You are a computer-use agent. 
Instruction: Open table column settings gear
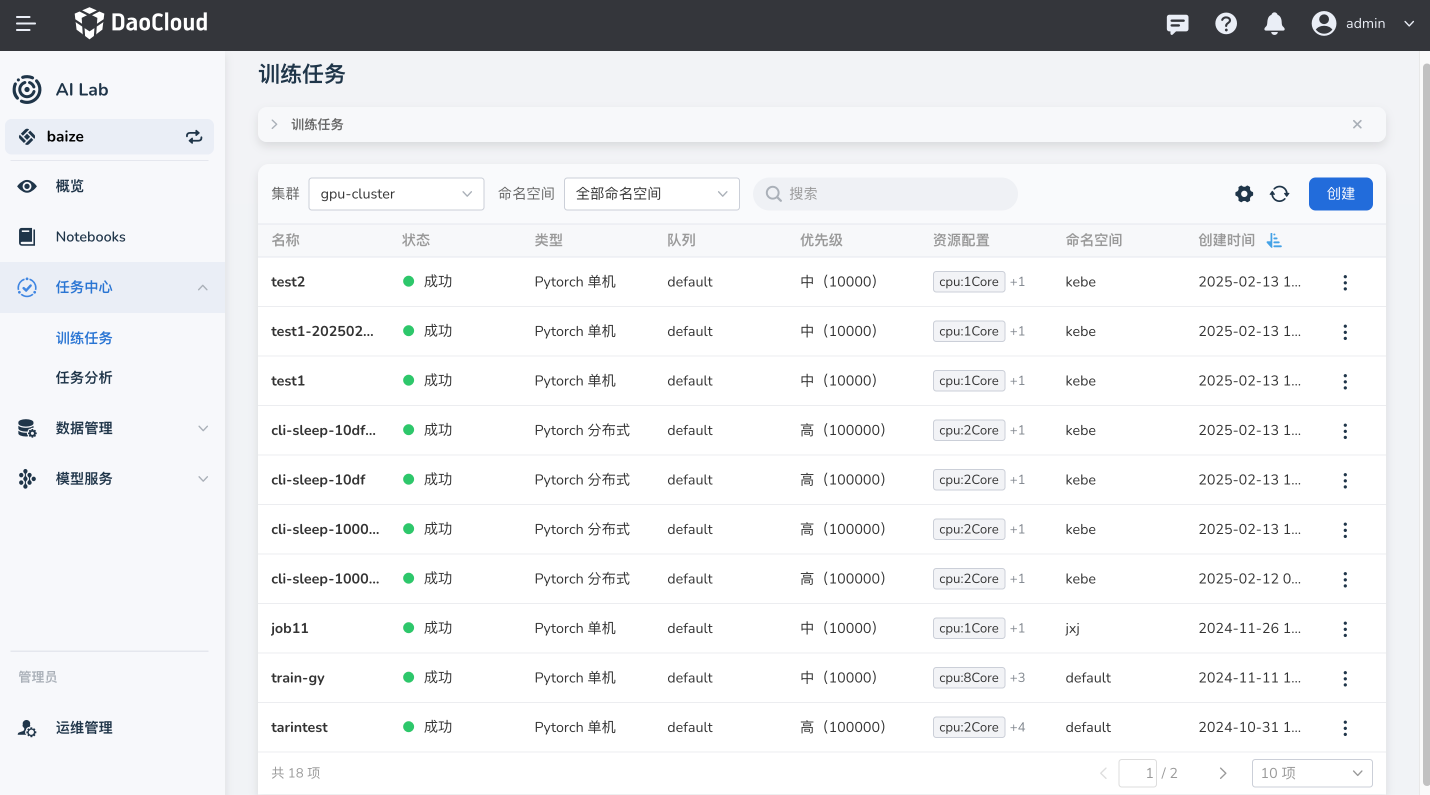click(x=1244, y=194)
